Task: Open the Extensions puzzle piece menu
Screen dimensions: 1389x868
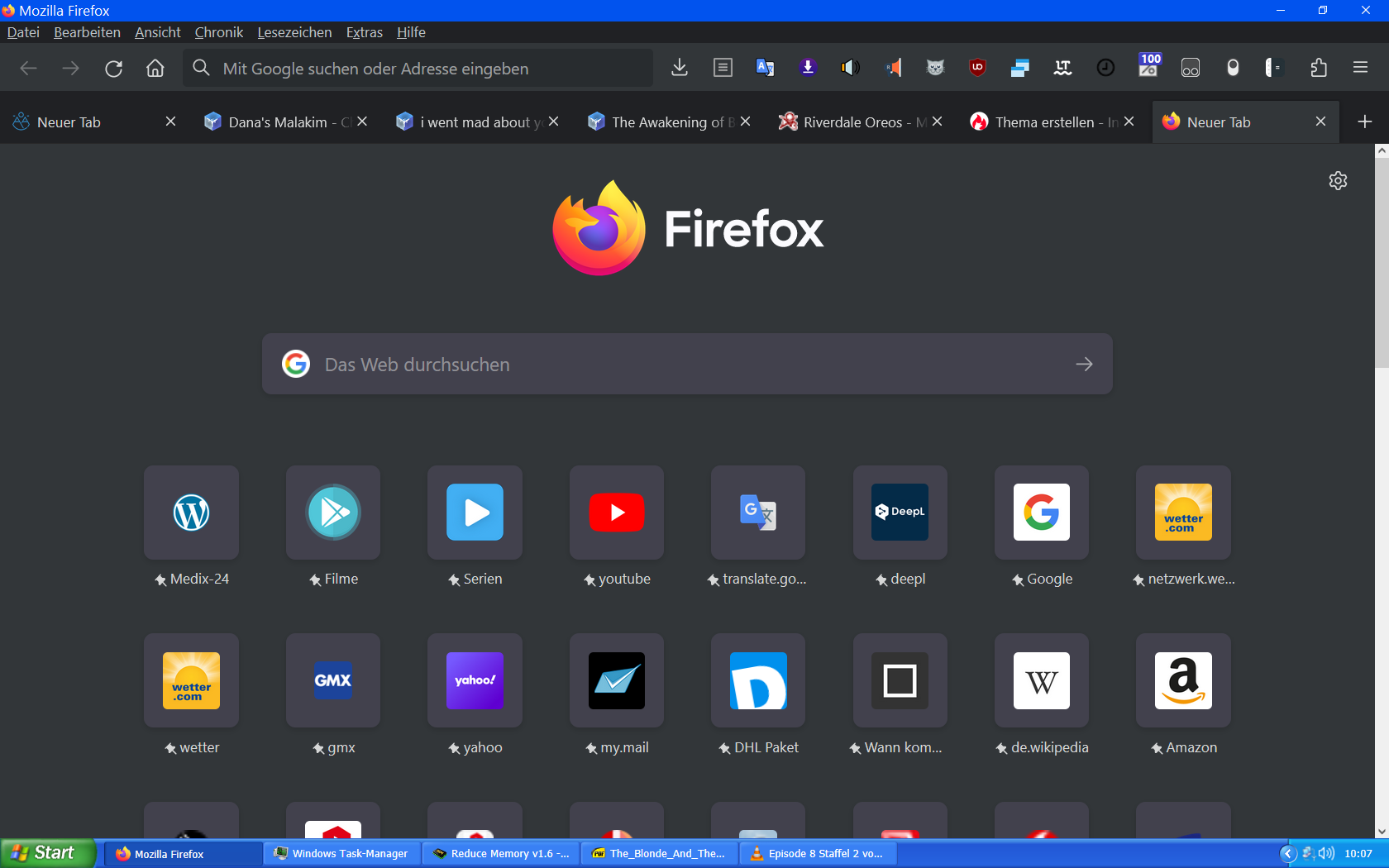Action: coord(1319,68)
